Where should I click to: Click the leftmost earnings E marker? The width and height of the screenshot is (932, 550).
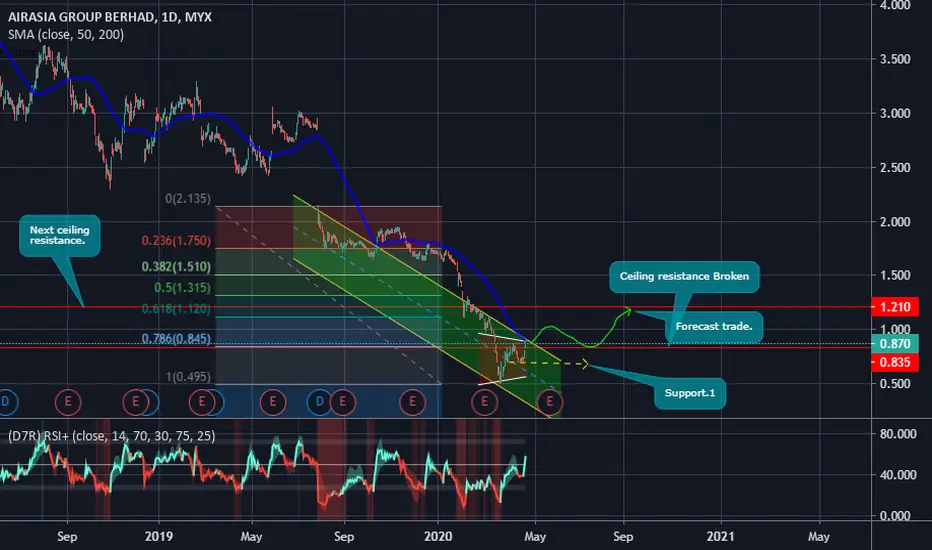pos(68,403)
